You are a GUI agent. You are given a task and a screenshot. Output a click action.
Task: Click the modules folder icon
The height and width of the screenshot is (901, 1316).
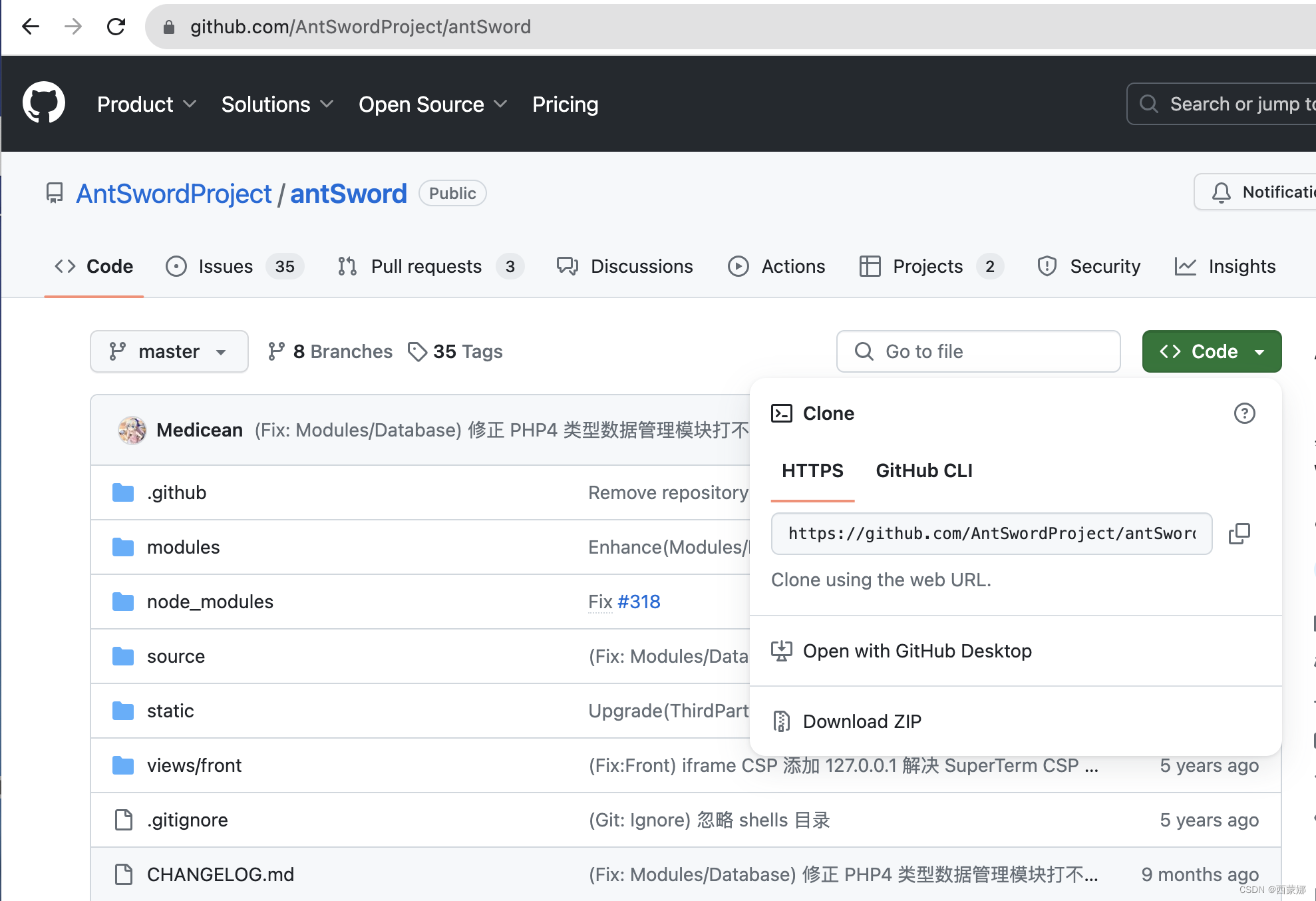pyautogui.click(x=123, y=547)
